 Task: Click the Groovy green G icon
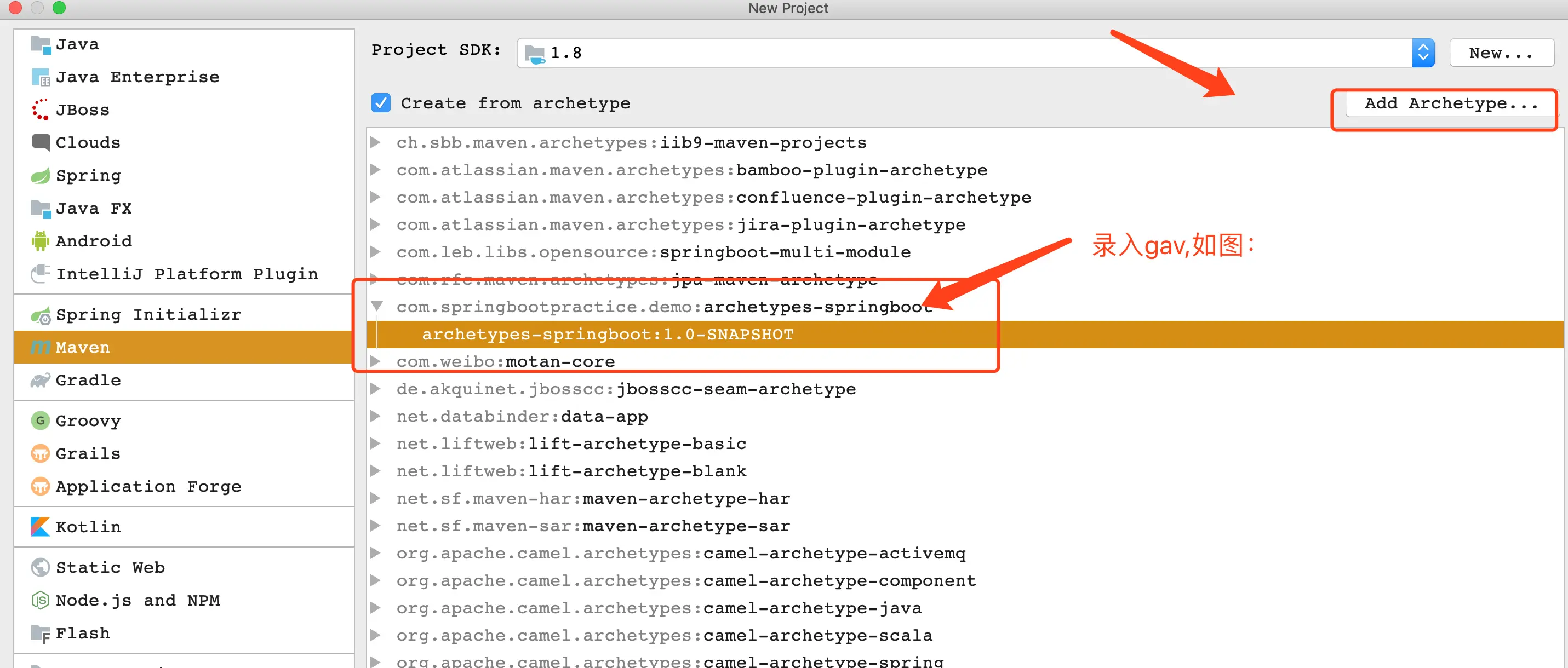click(40, 421)
